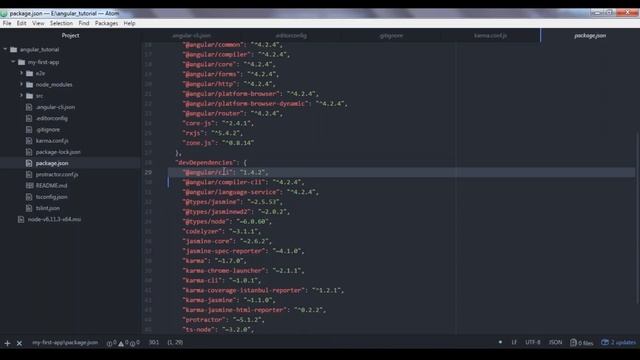Open the Packages menu
640x360 pixels.
(x=106, y=23)
